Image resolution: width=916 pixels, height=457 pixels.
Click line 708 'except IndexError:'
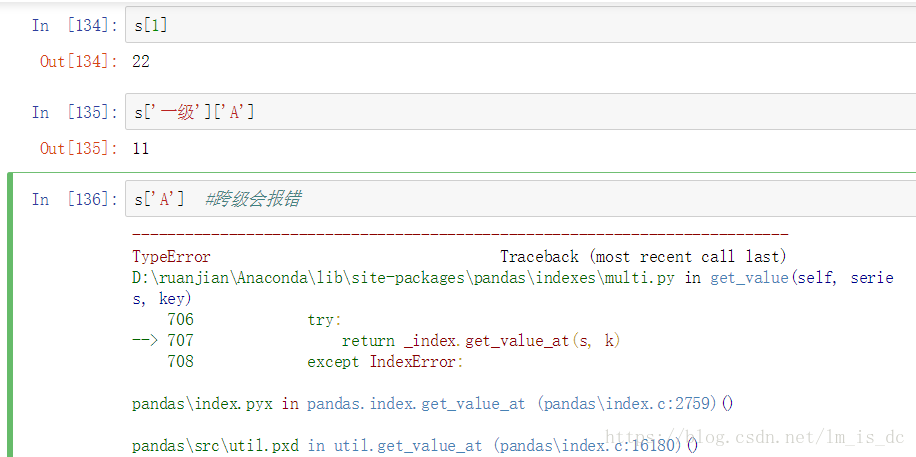[x=315, y=362]
